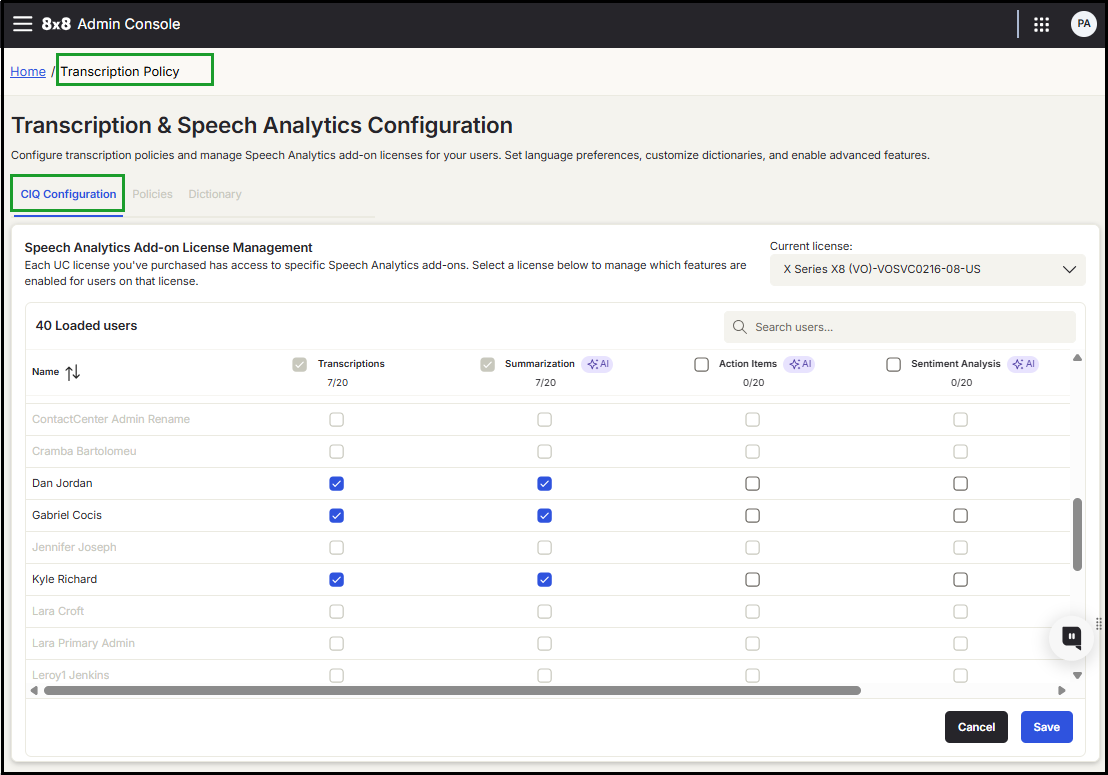Viewport: 1108px width, 775px height.
Task: Enable Action Items for Kyle Richard
Action: pyautogui.click(x=752, y=580)
